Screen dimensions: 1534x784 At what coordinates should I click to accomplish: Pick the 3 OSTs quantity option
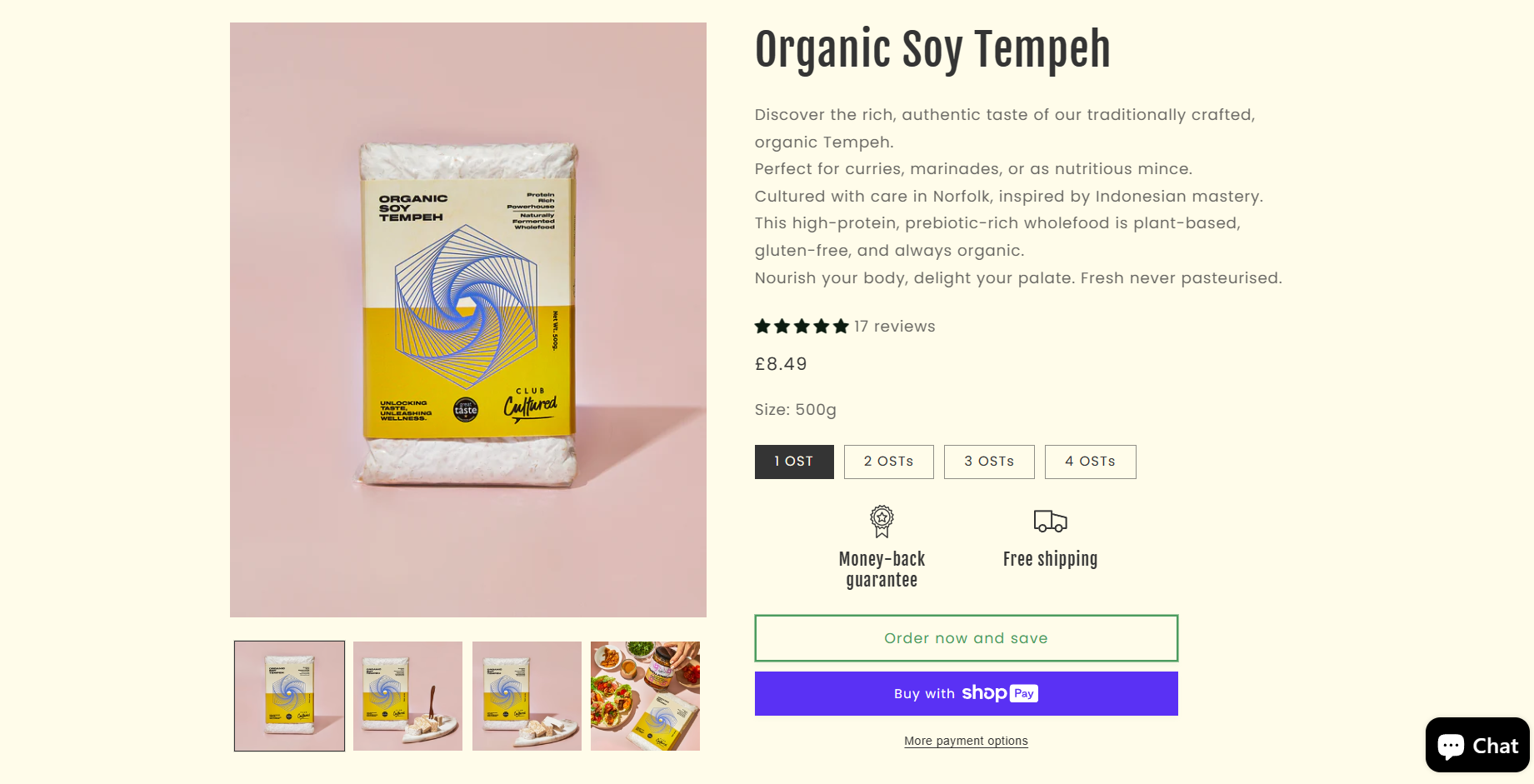tap(989, 462)
